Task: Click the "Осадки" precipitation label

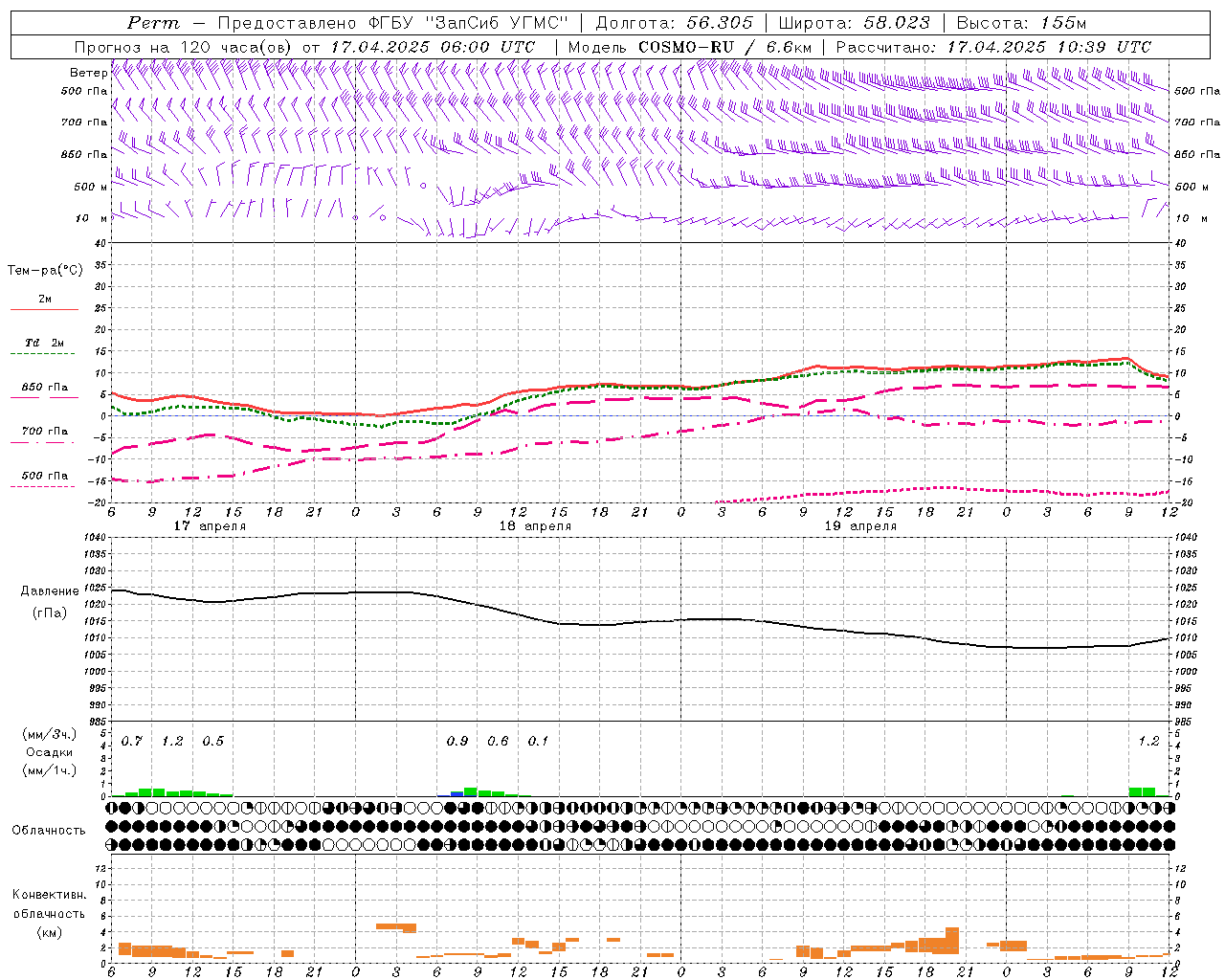Action: pyautogui.click(x=50, y=752)
